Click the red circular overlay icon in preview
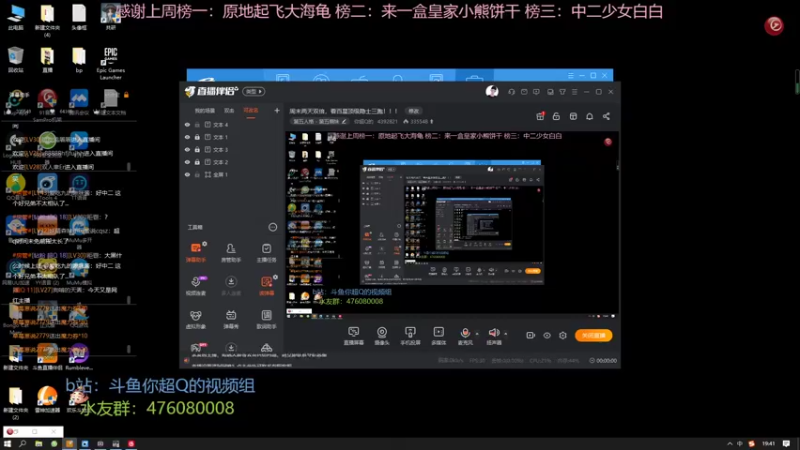This screenshot has width=800, height=450. pyautogui.click(x=608, y=142)
